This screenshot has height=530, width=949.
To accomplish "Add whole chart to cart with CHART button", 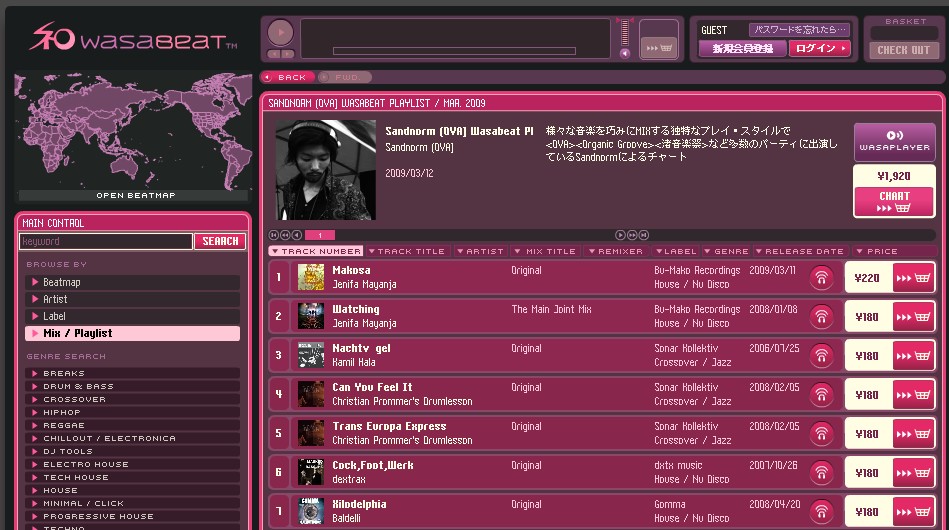I will pyautogui.click(x=894, y=202).
